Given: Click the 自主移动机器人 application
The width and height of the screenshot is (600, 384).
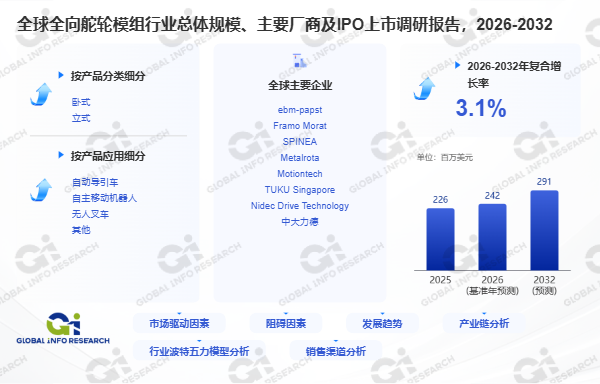Looking at the screenshot, I should (x=104, y=198).
